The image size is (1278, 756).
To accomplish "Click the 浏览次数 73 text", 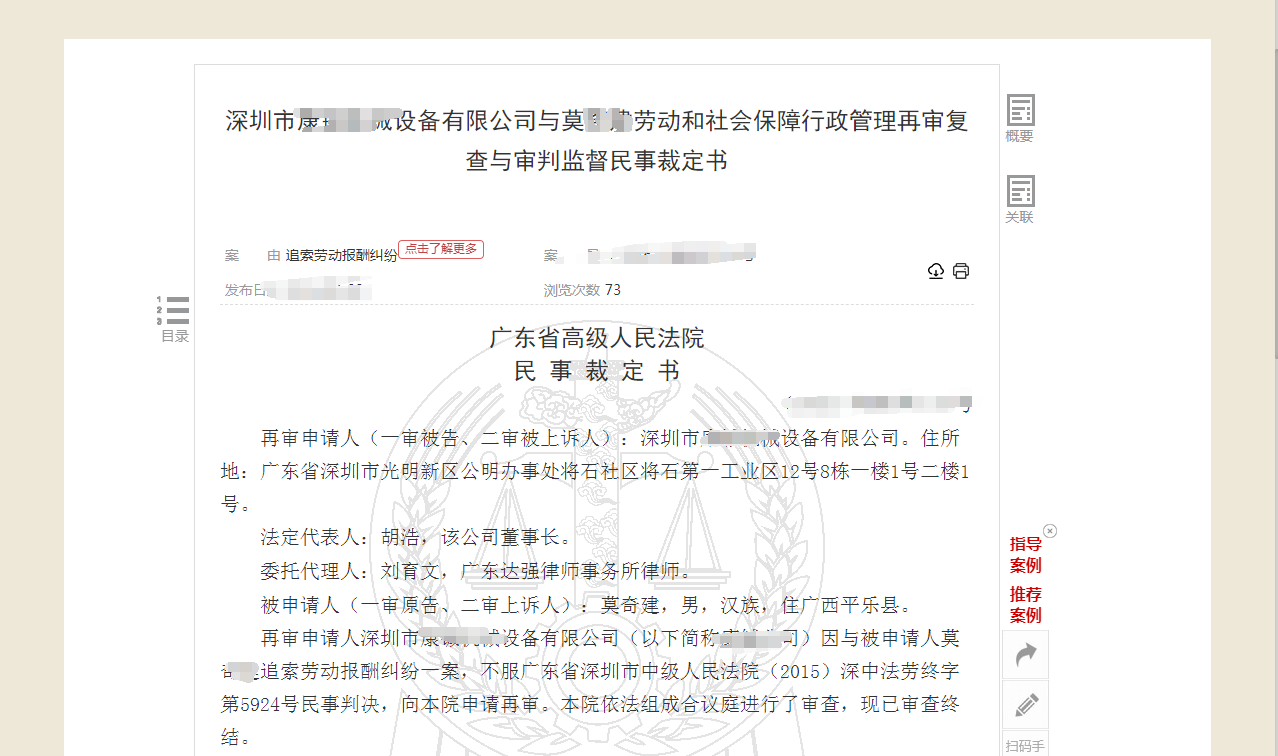I will tap(582, 290).
